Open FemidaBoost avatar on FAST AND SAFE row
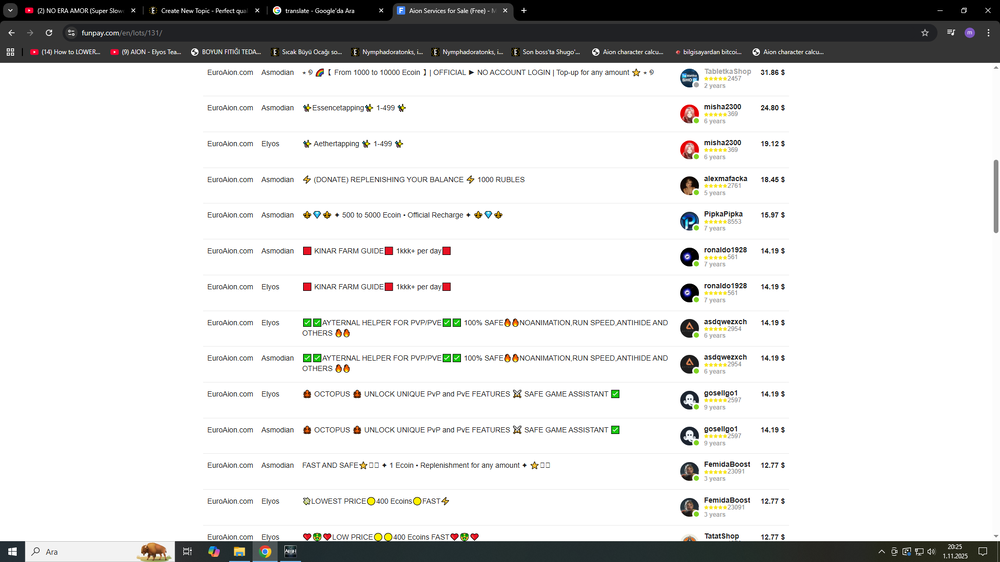The height and width of the screenshot is (562, 1000). click(x=689, y=471)
